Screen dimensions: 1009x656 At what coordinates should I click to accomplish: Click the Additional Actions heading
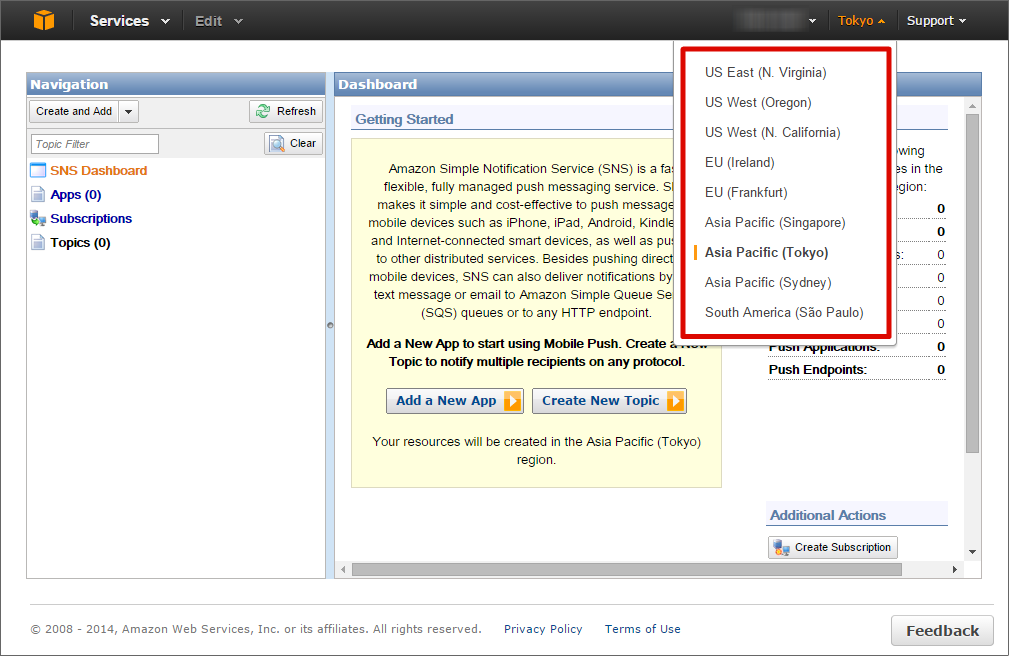pyautogui.click(x=828, y=515)
